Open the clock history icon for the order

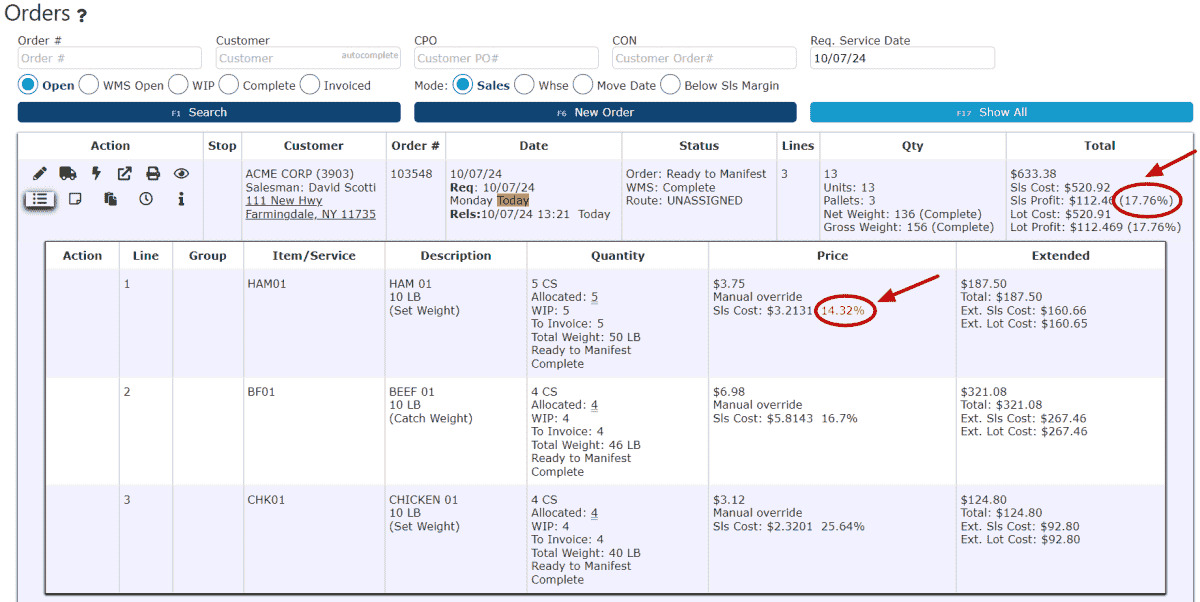click(x=146, y=199)
